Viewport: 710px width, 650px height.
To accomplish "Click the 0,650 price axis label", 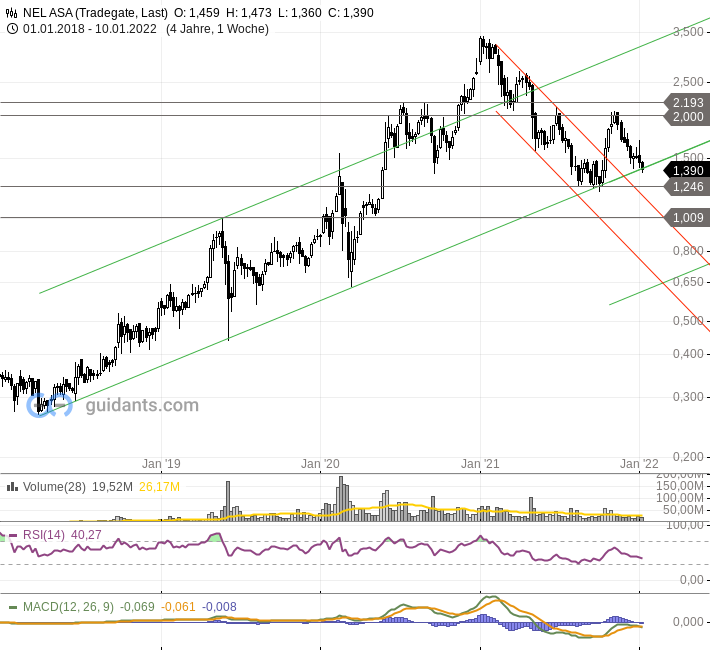I will pos(688,282).
